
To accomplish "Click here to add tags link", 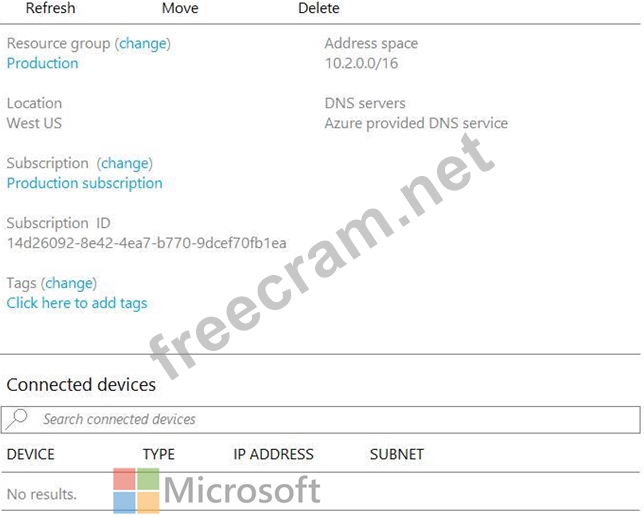I will click(77, 303).
